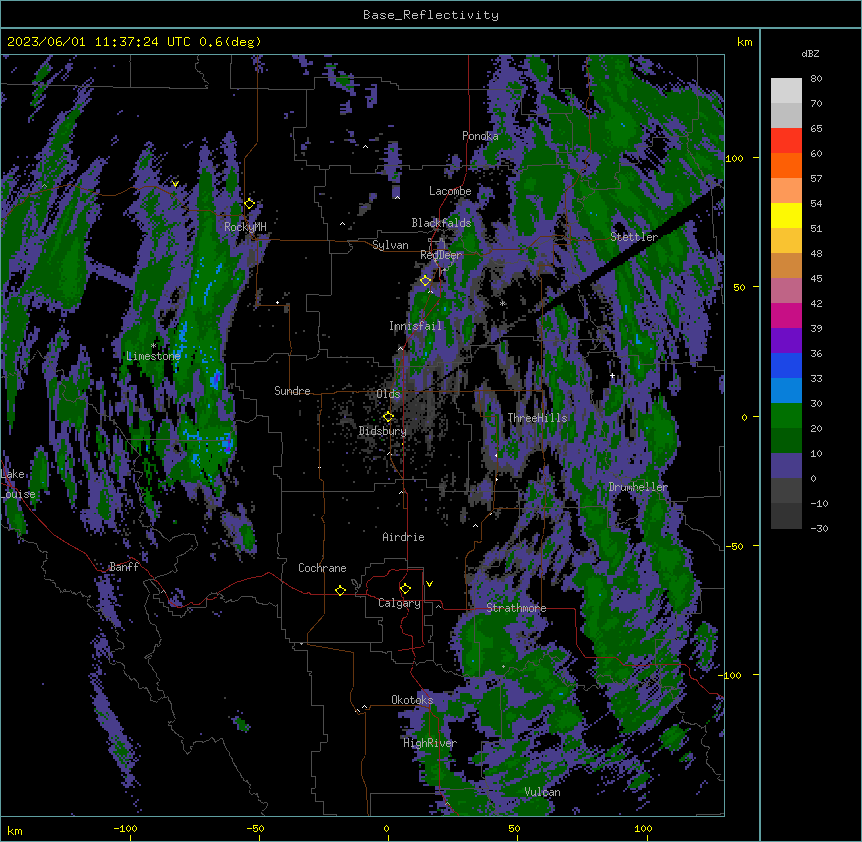Click the Vulcan label
Screen dimensions: 862x842
(542, 792)
